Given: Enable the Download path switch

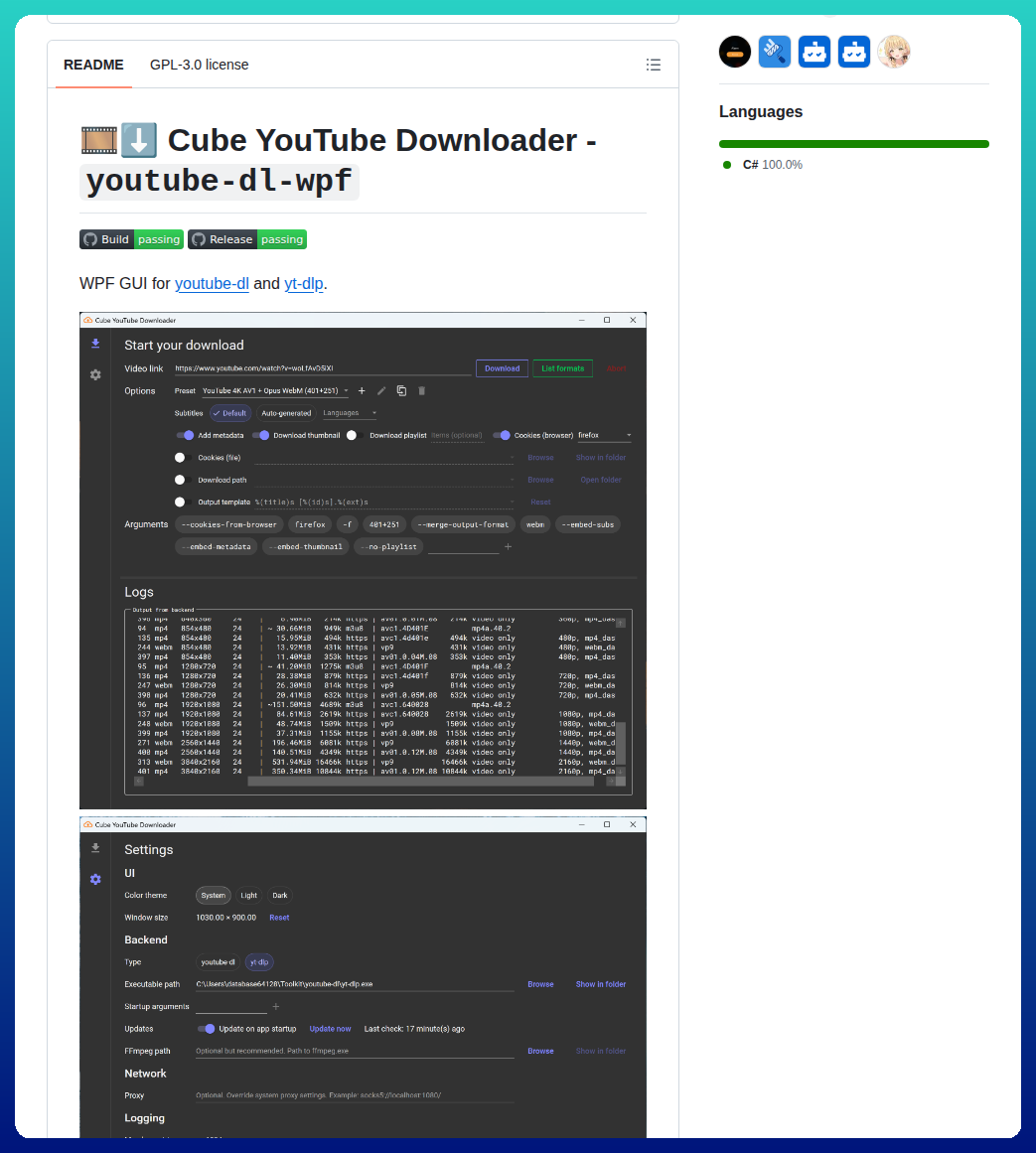Looking at the screenshot, I should [183, 481].
